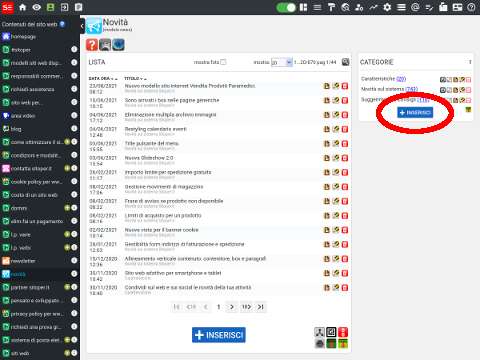The height and width of the screenshot is (360, 480).
Task: Click the layout columns icon
Action: pos(303,7)
